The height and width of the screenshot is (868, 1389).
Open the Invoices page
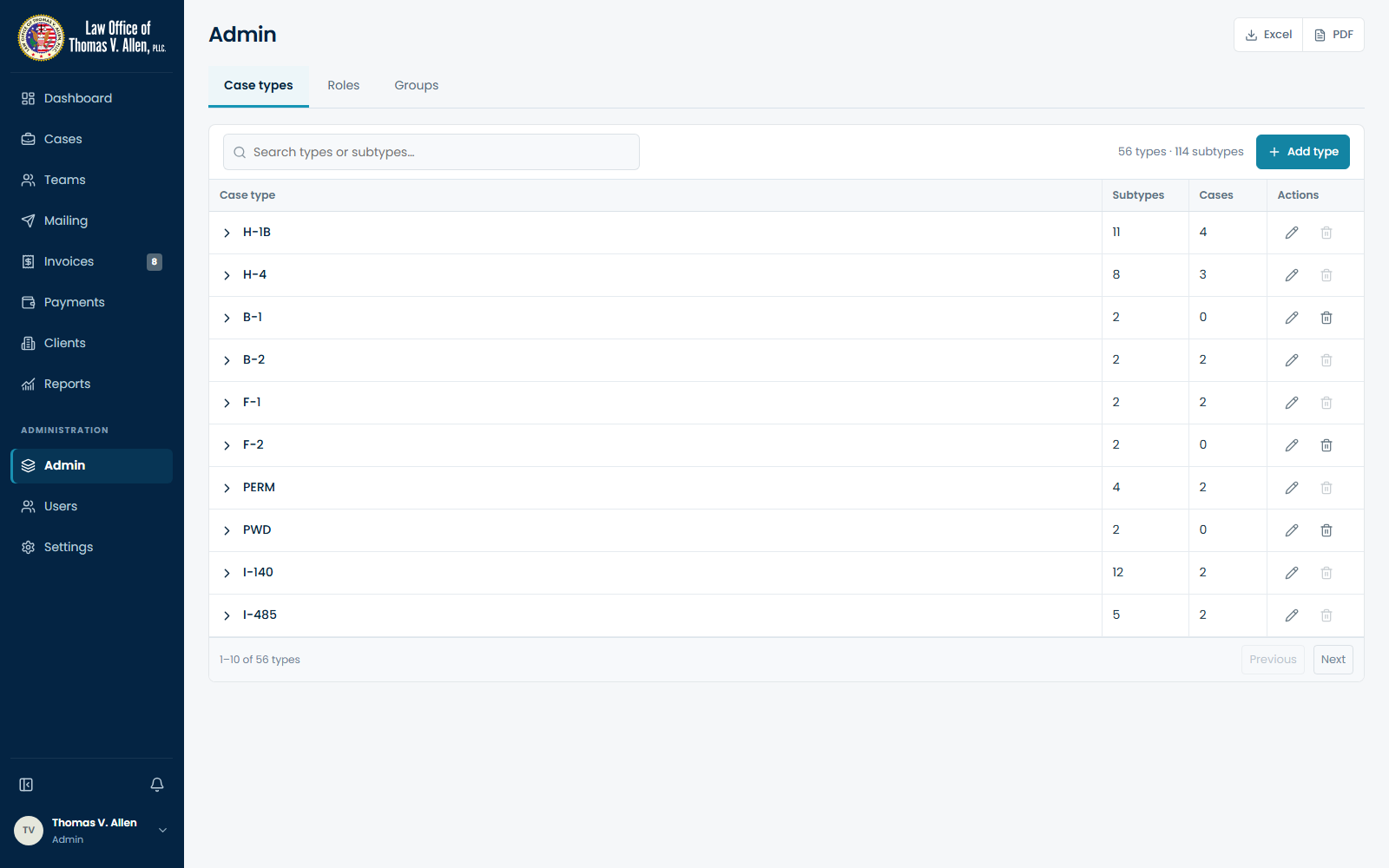(x=92, y=261)
